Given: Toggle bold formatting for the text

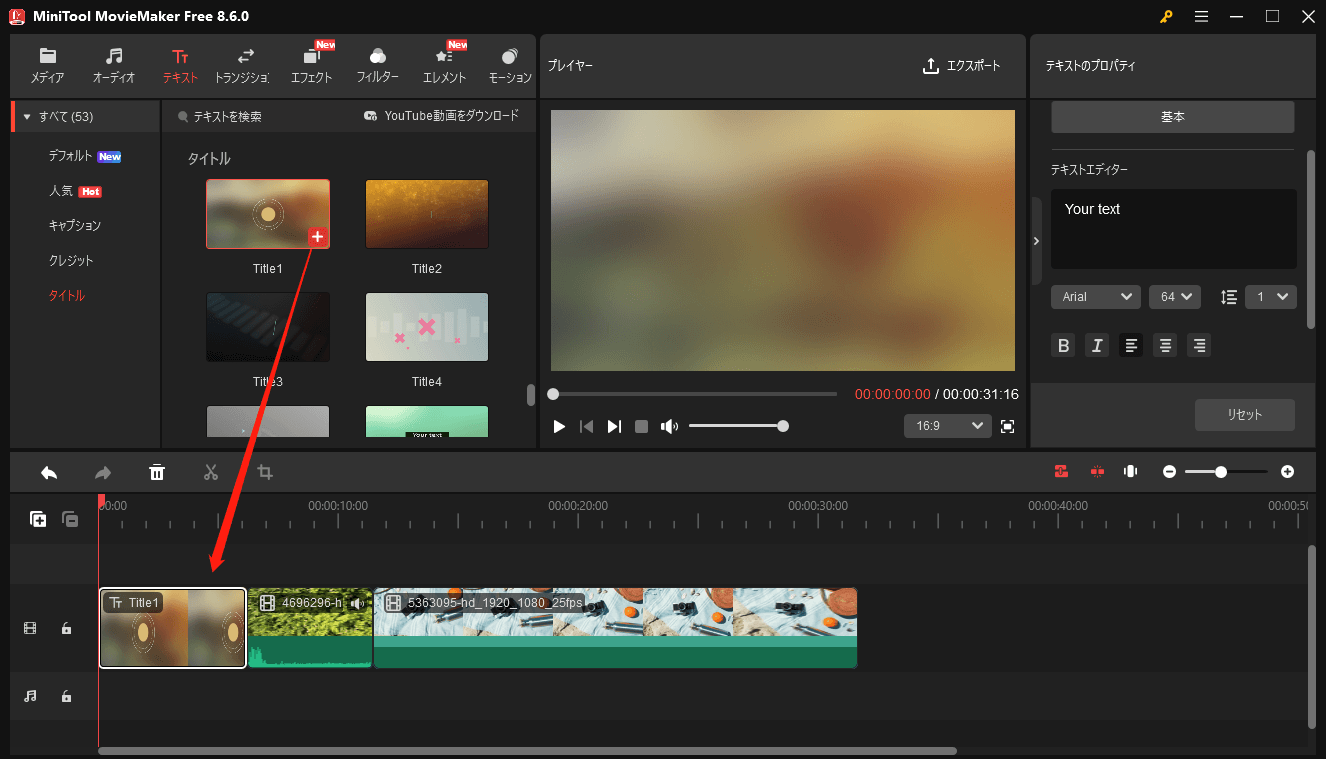Looking at the screenshot, I should pos(1063,345).
